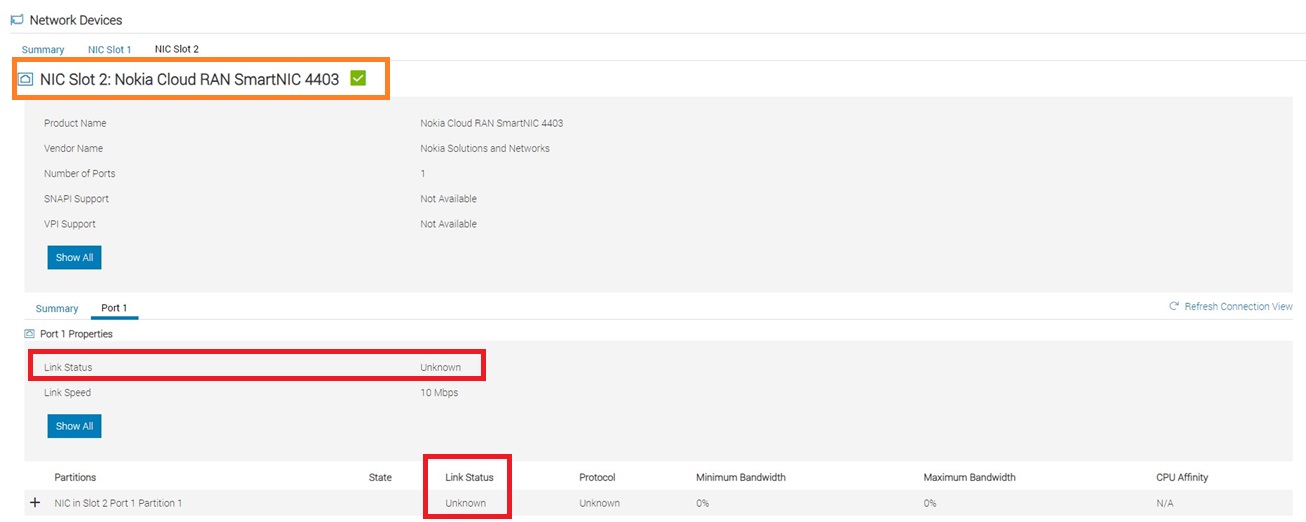Screen dimensions: 1306x522
Task: Click Unknown in partition Protocol column
Action: [x=599, y=503]
